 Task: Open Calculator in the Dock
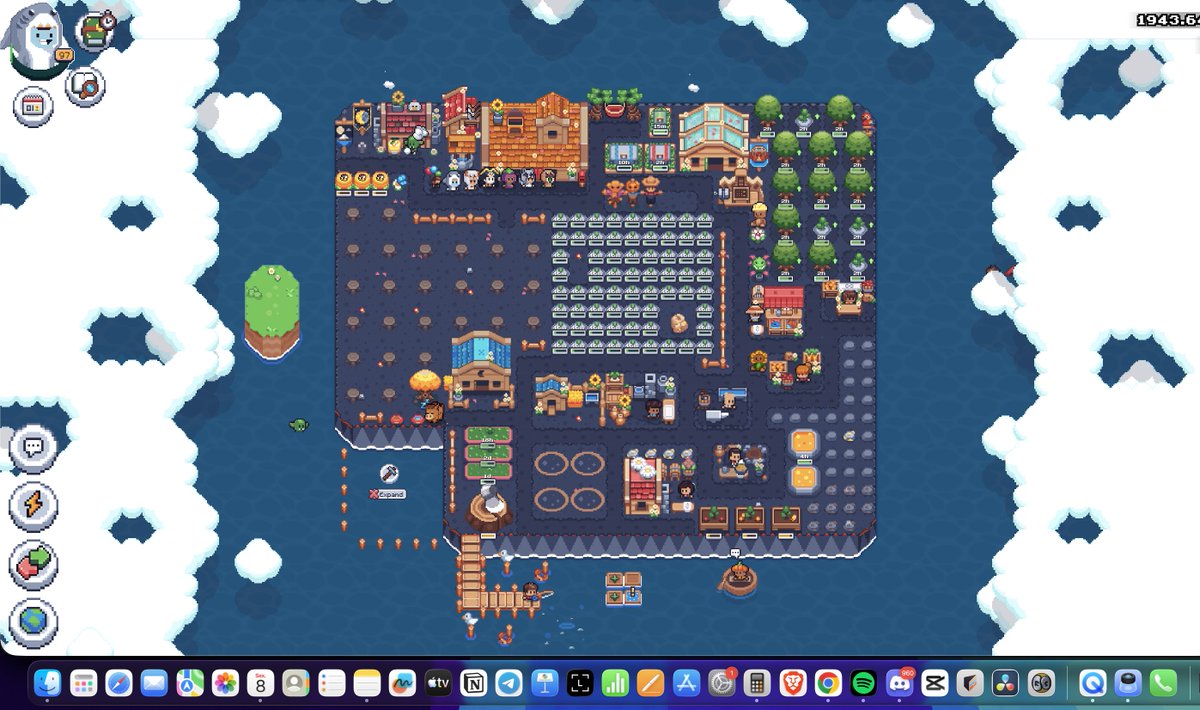click(757, 683)
